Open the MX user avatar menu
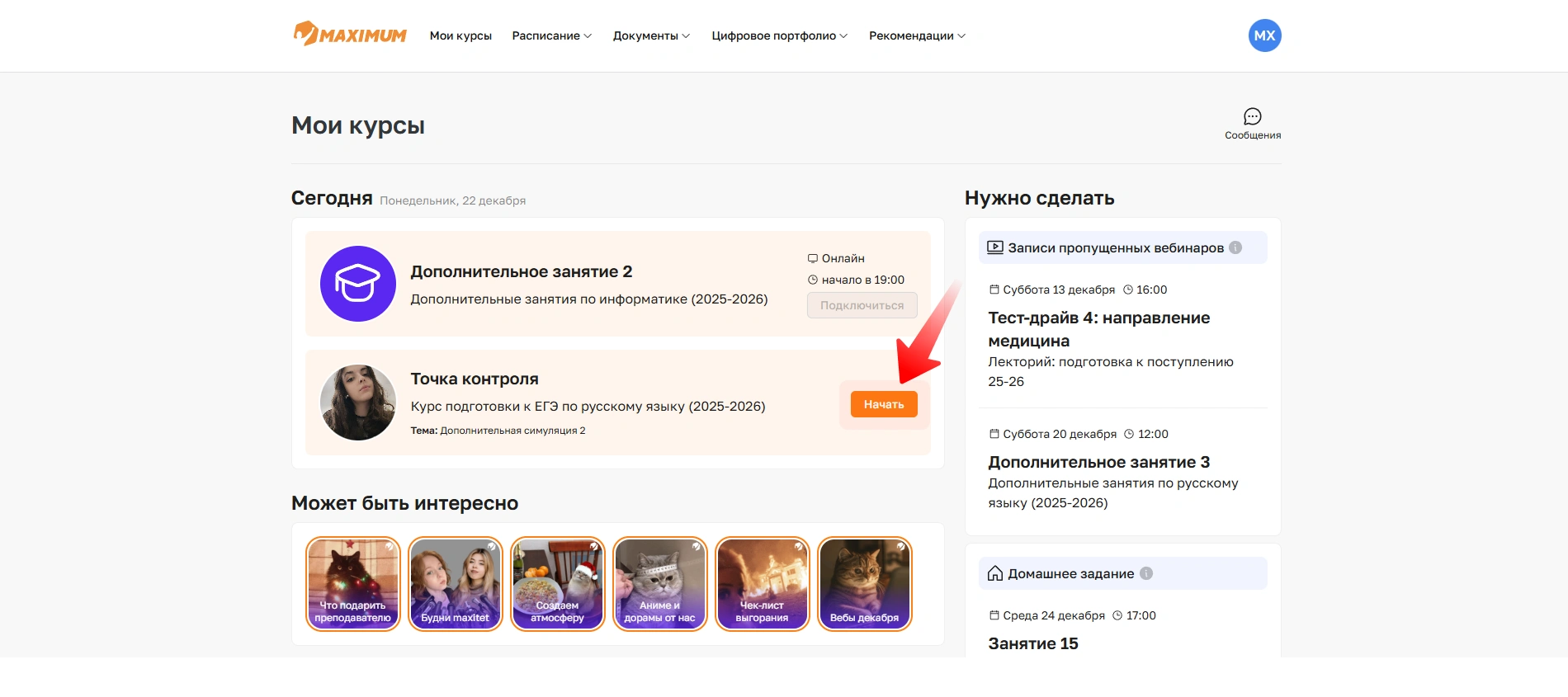 [1263, 35]
